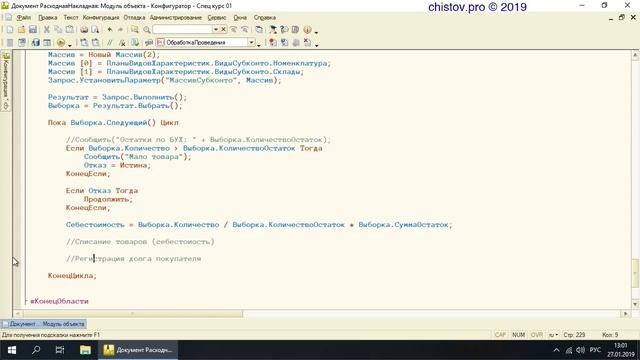Click the magnifier find icon
640x360 pixels.
pos(147,29)
